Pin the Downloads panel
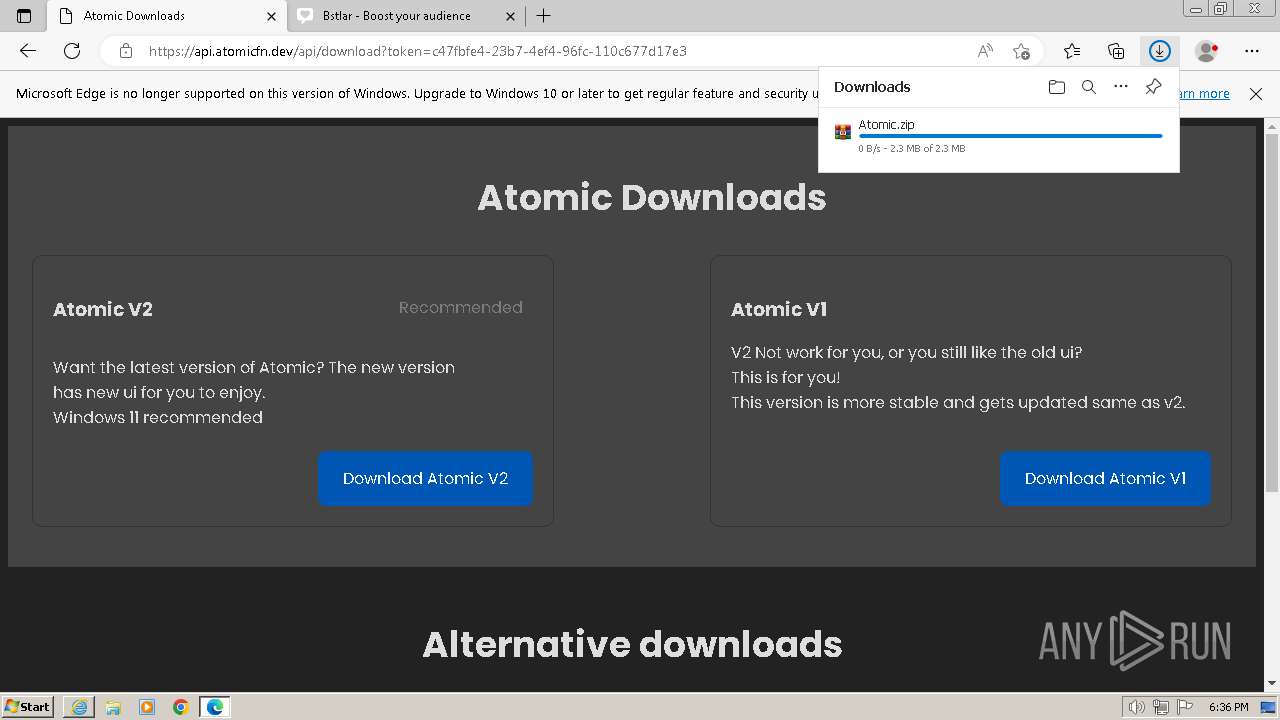 click(x=1153, y=87)
